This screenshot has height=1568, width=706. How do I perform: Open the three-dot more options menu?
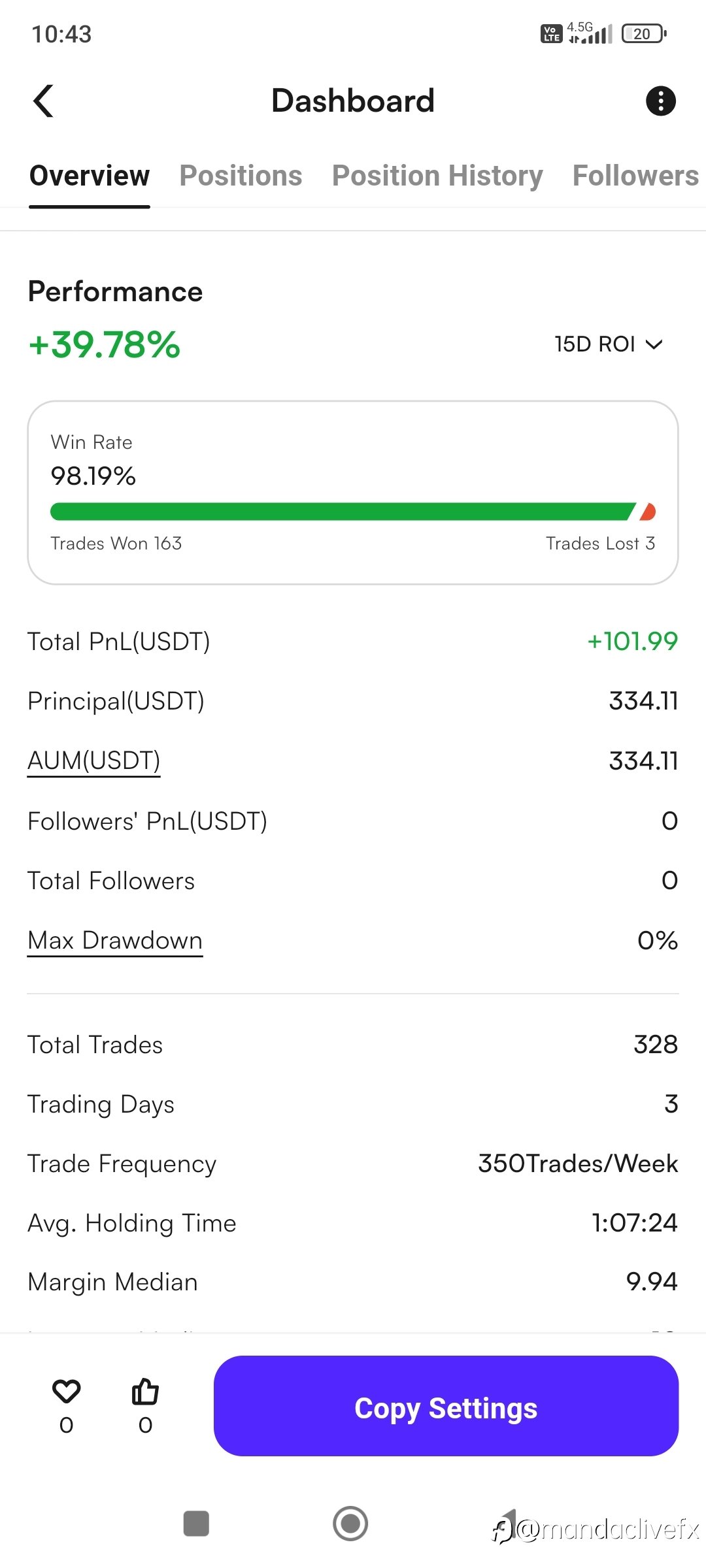[x=660, y=101]
